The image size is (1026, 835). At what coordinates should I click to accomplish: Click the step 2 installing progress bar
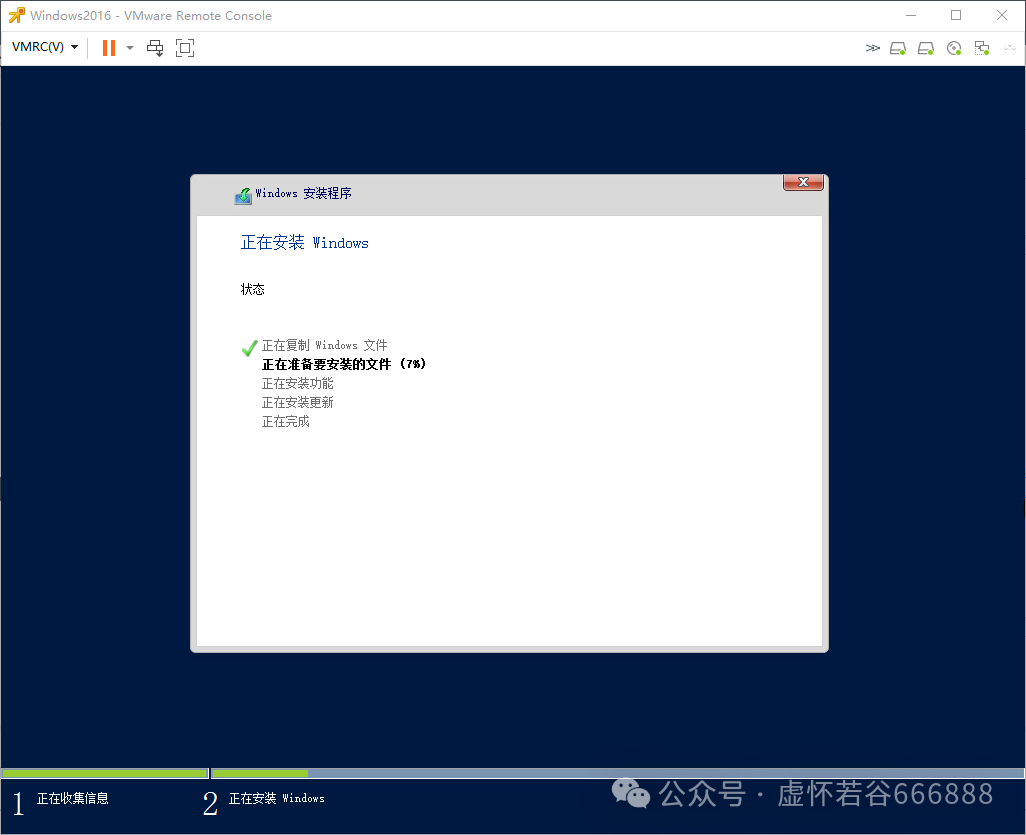pos(618,773)
